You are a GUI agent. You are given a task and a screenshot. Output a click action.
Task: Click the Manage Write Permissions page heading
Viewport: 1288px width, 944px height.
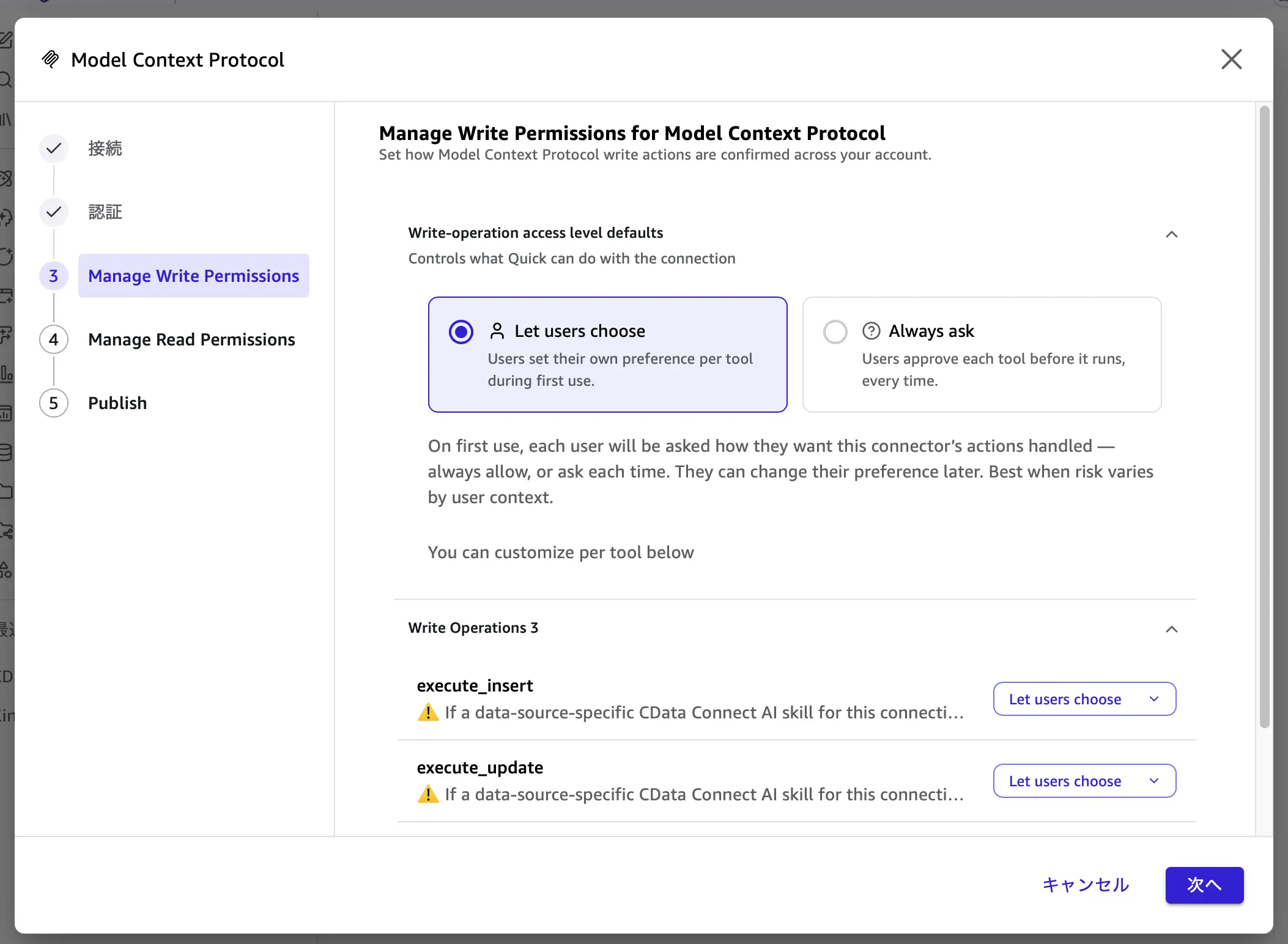point(632,133)
